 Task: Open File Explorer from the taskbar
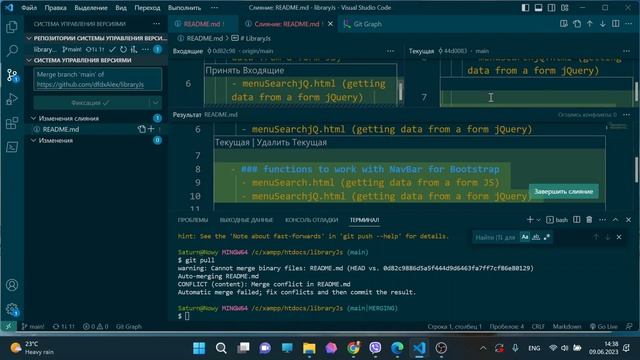[x=309, y=348]
